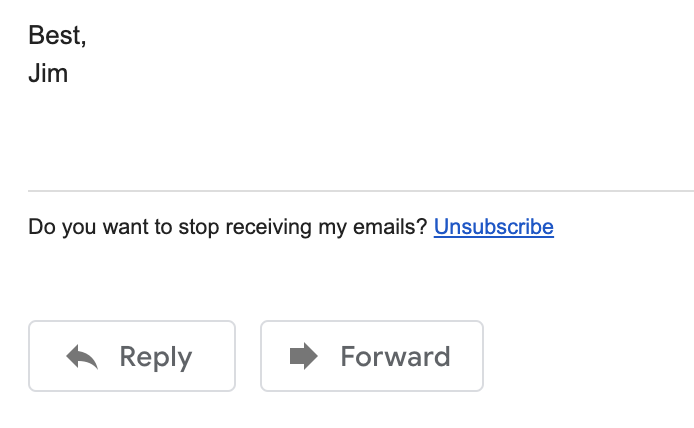
Task: Send this email onward using Forward
Action: point(372,356)
